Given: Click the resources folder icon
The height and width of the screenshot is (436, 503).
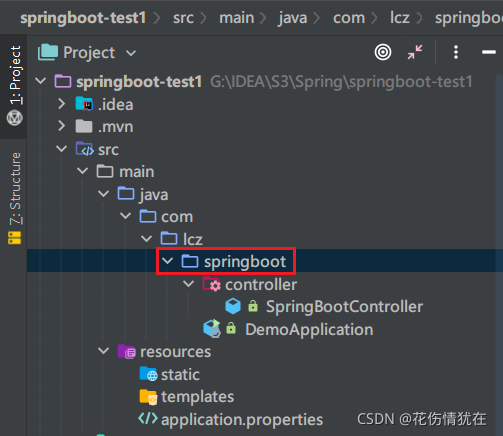Looking at the screenshot, I should click(127, 351).
